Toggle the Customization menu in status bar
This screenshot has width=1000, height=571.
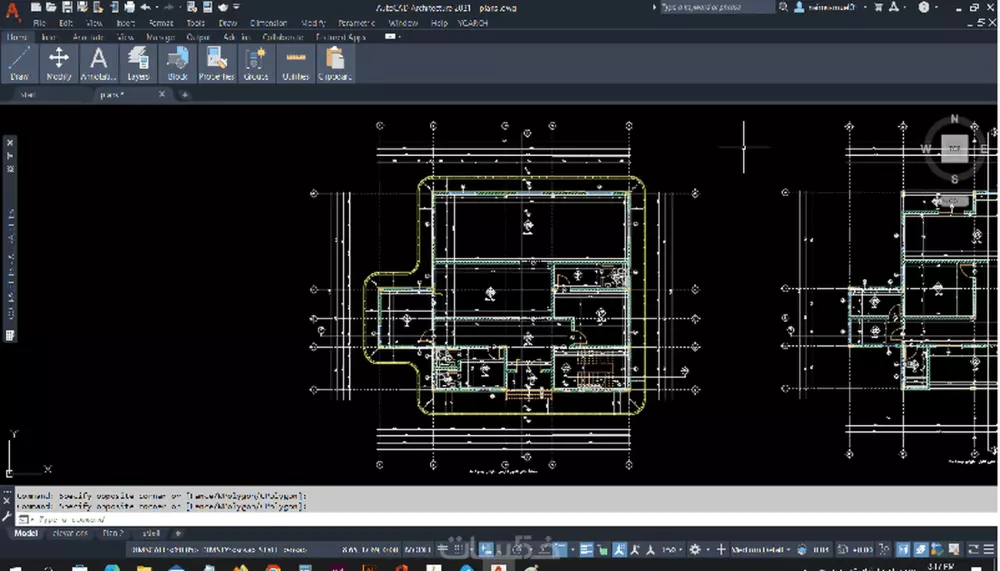(x=989, y=550)
